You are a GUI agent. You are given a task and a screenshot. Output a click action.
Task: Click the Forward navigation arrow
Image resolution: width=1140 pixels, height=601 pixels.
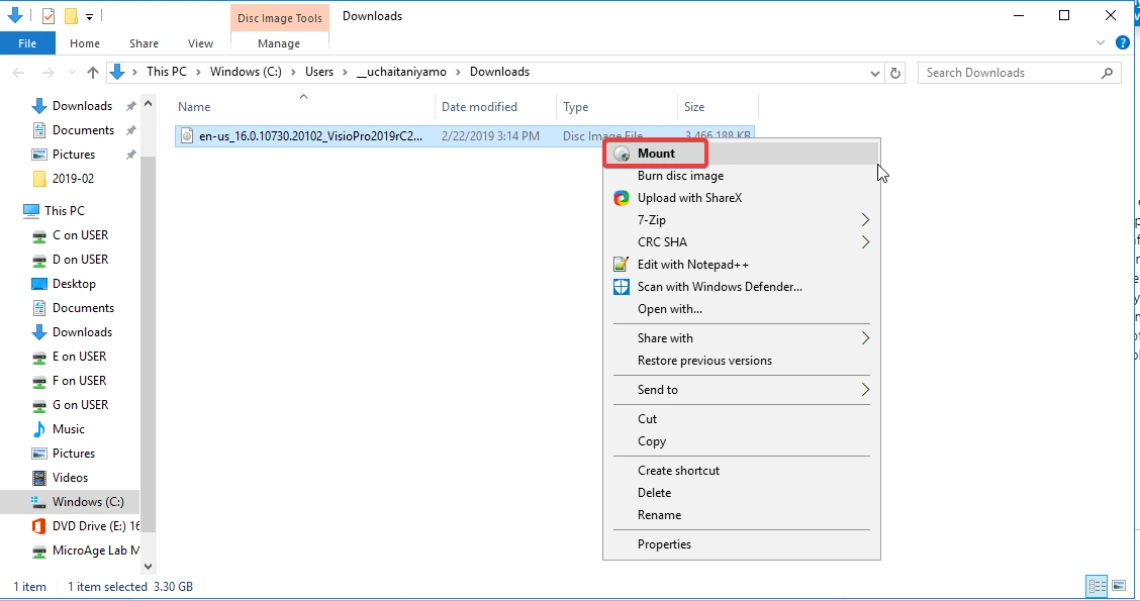48,72
